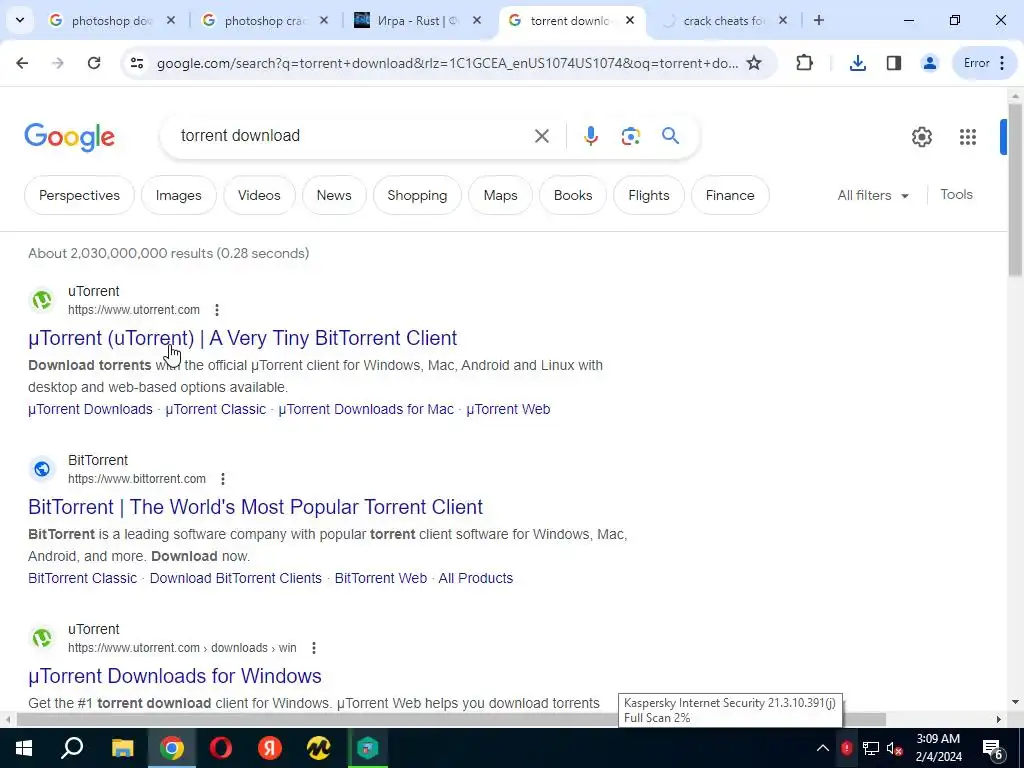Open File Explorer from taskbar
The image size is (1024, 768).
point(122,748)
